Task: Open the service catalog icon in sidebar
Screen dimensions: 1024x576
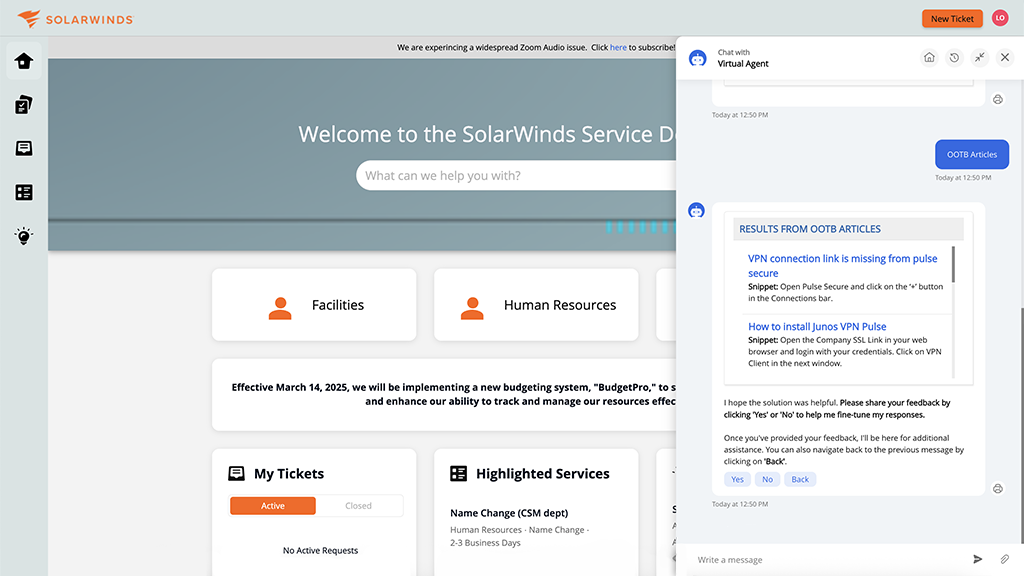Action: coord(24,192)
